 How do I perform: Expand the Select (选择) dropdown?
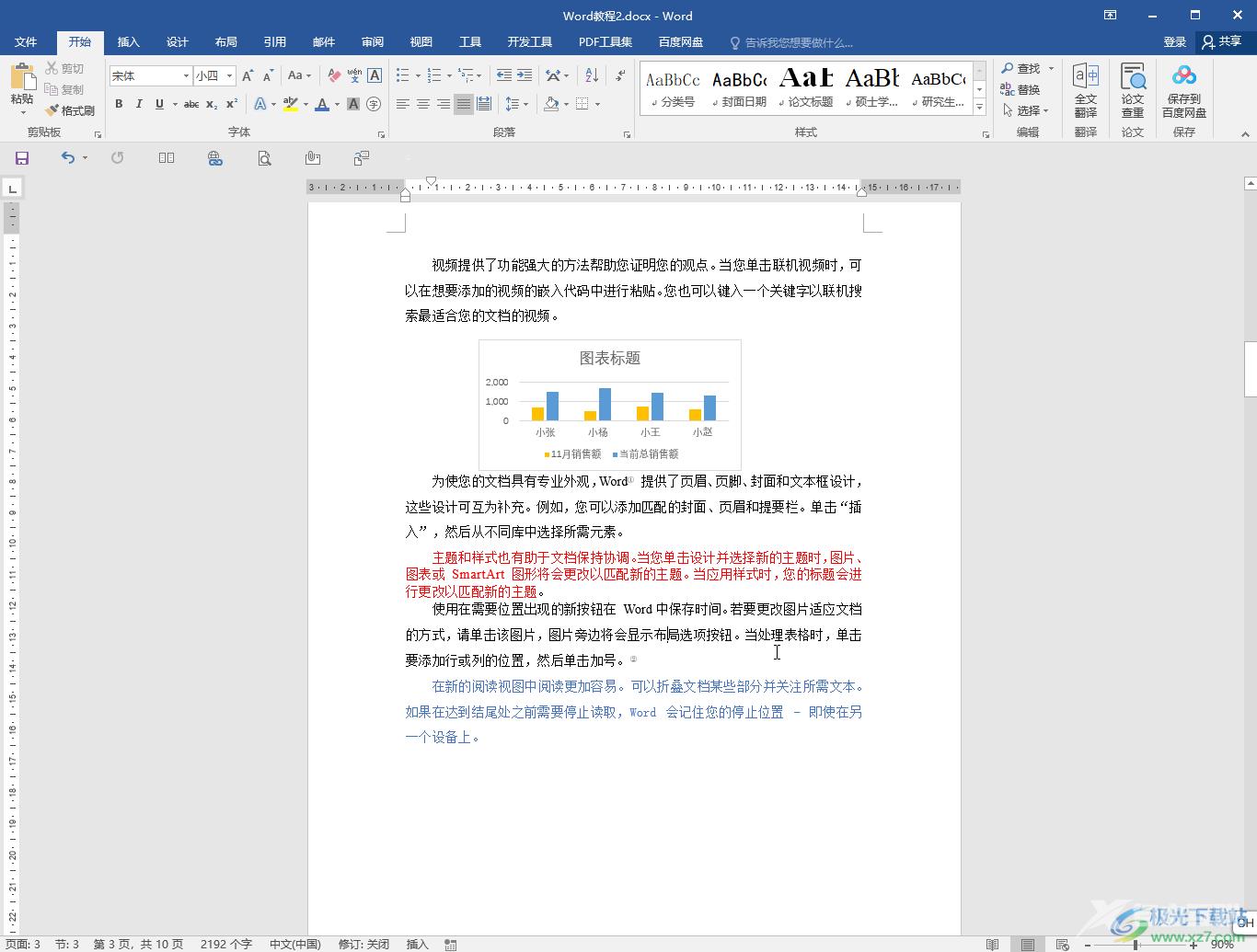coord(1046,110)
